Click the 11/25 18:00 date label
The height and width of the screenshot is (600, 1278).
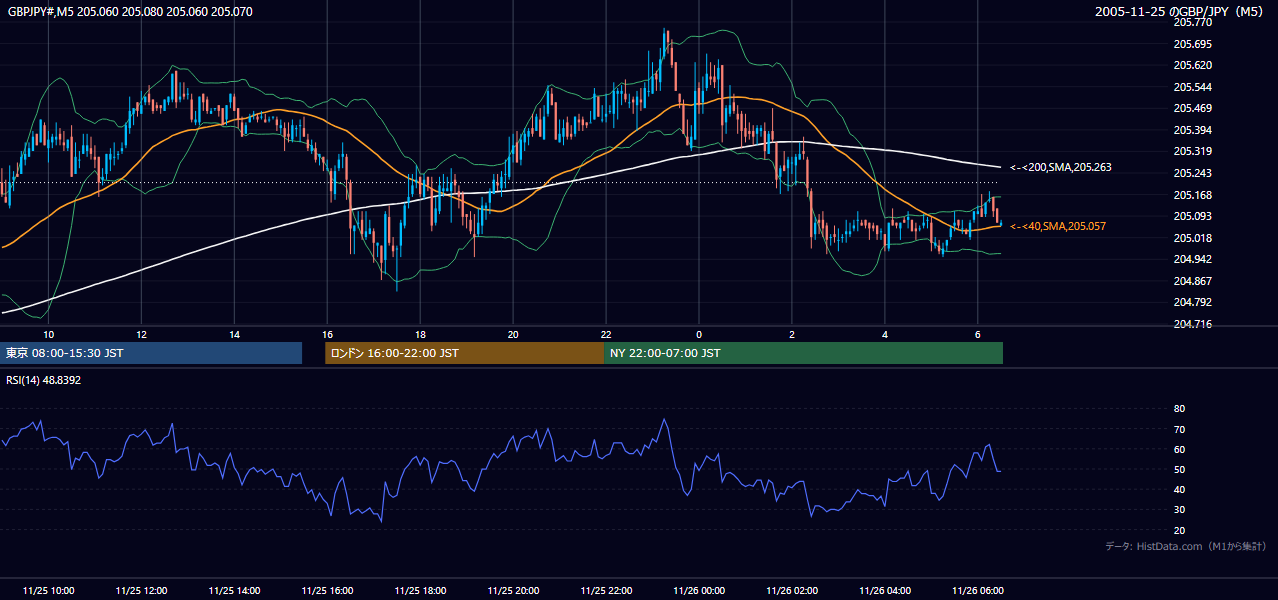click(x=420, y=590)
